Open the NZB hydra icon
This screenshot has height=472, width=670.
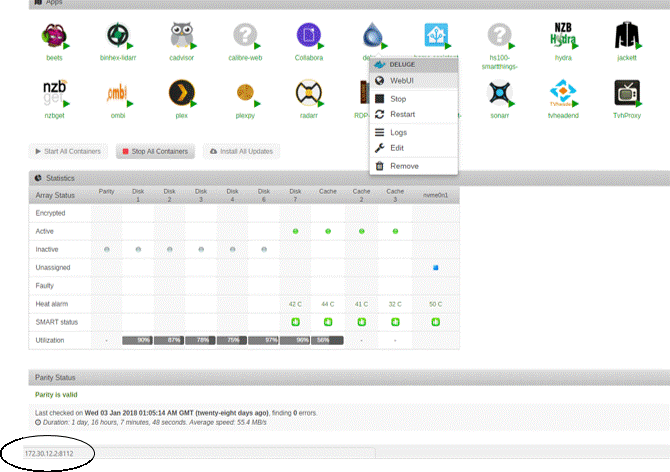pyautogui.click(x=563, y=35)
